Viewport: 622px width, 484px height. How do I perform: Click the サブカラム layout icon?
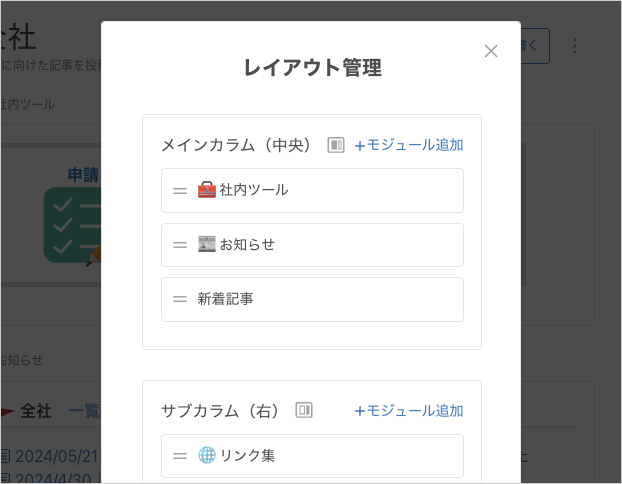304,410
